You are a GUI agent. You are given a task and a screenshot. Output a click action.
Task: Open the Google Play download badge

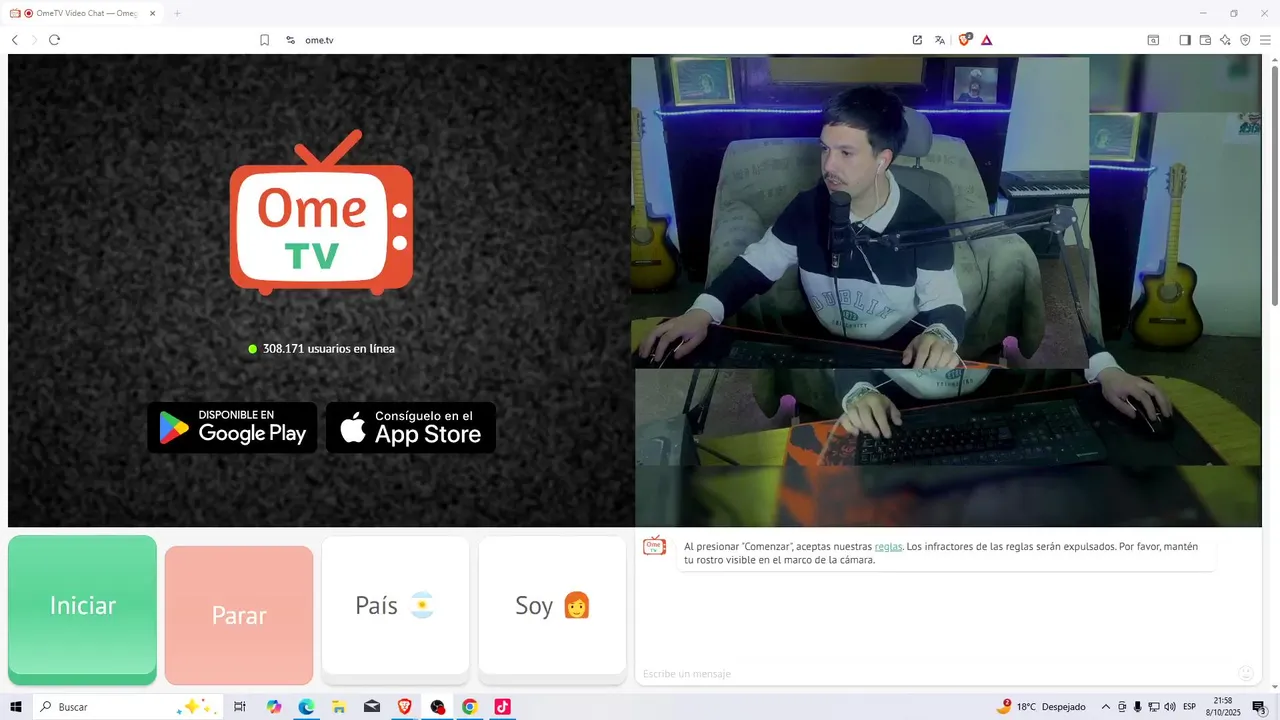coord(232,428)
